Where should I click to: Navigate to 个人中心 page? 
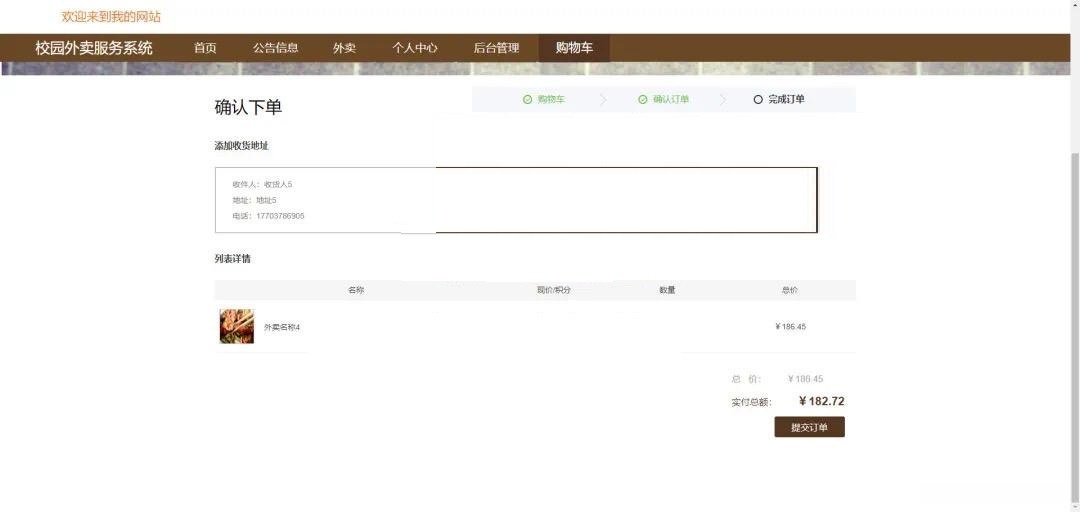[414, 48]
